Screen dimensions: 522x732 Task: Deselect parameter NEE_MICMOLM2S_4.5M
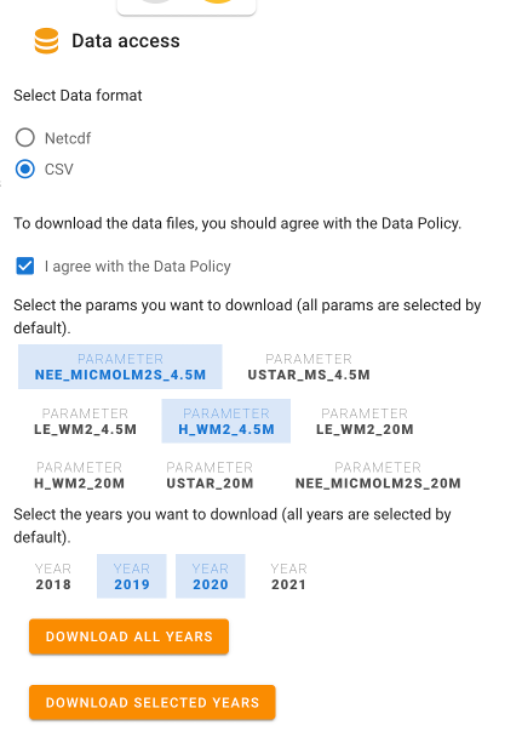(x=120, y=367)
